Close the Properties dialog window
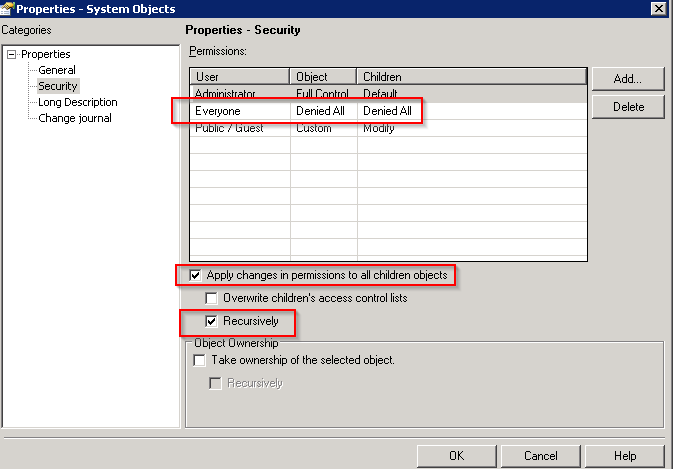This screenshot has width=673, height=469. coord(658,9)
